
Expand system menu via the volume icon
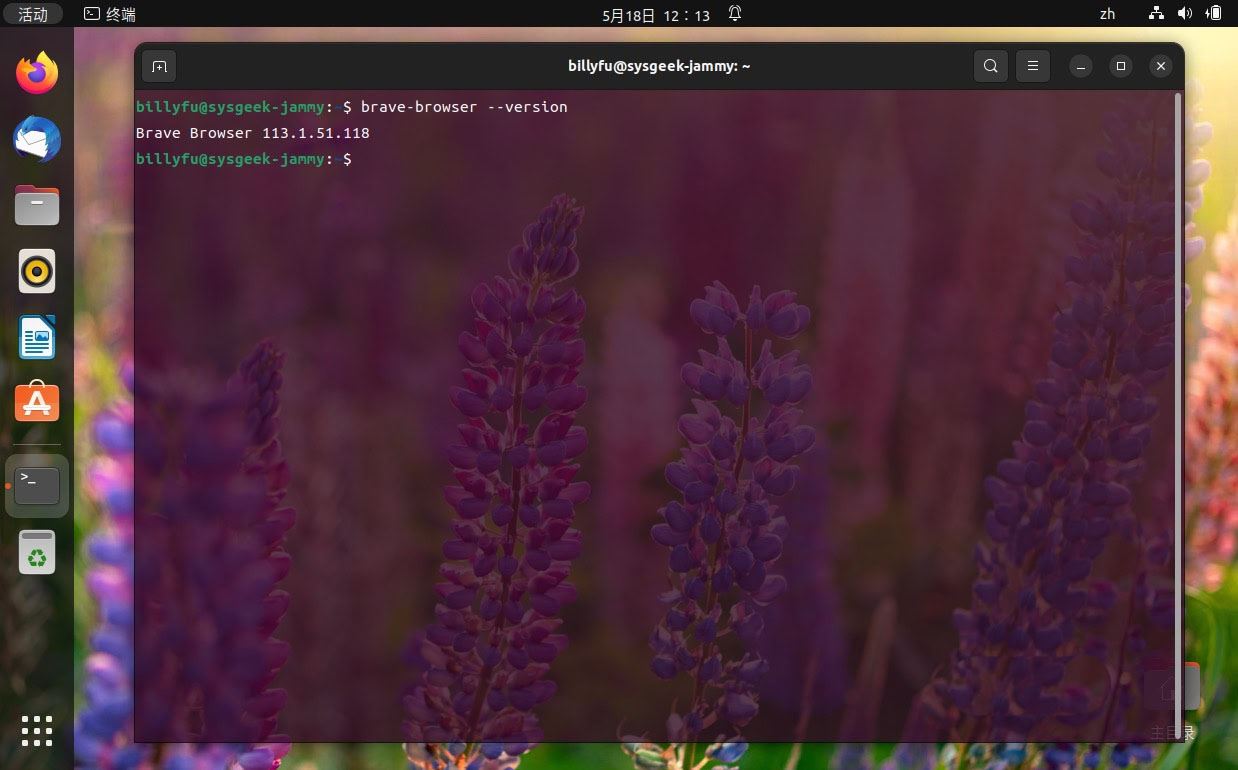(1185, 14)
